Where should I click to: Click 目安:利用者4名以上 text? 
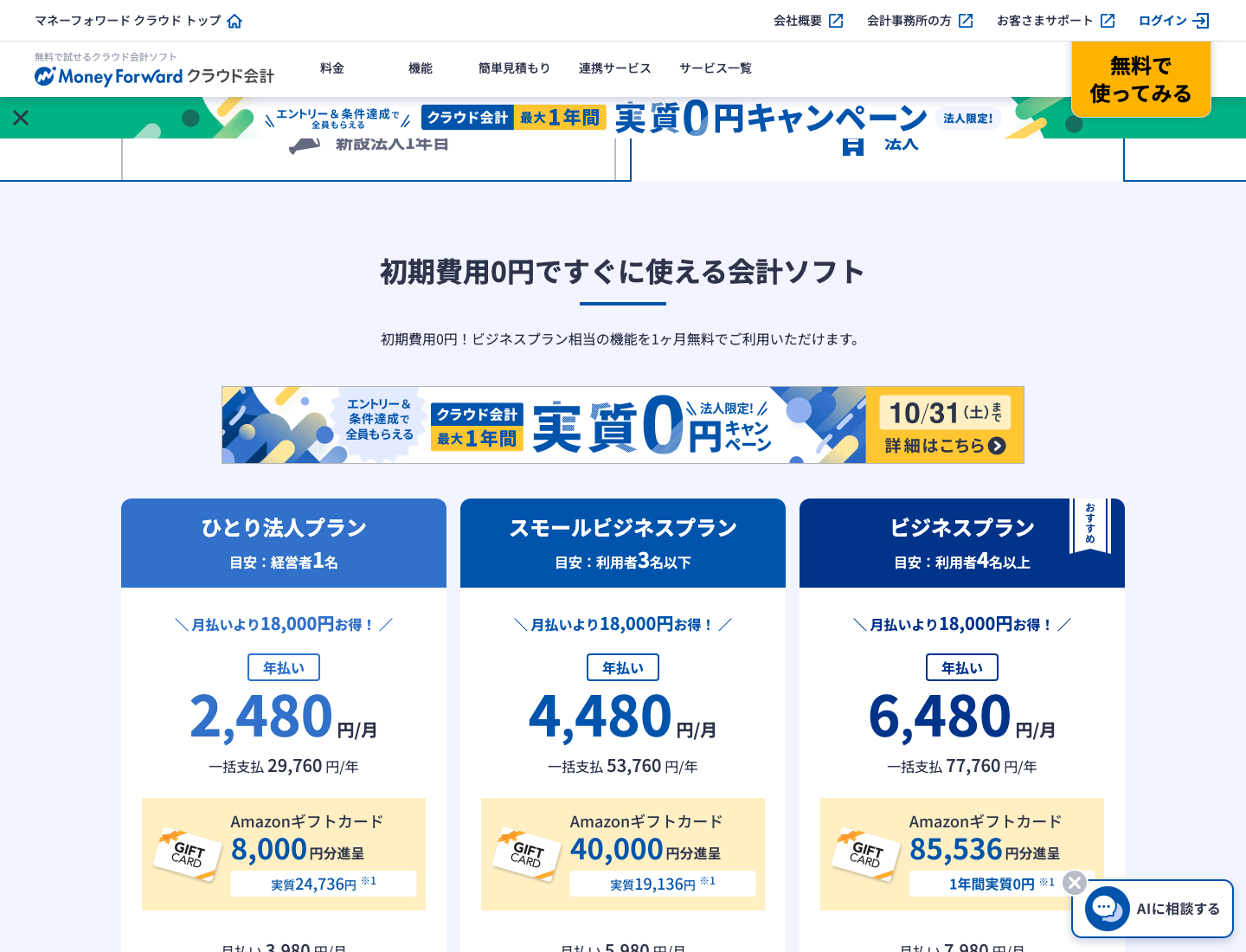(962, 563)
